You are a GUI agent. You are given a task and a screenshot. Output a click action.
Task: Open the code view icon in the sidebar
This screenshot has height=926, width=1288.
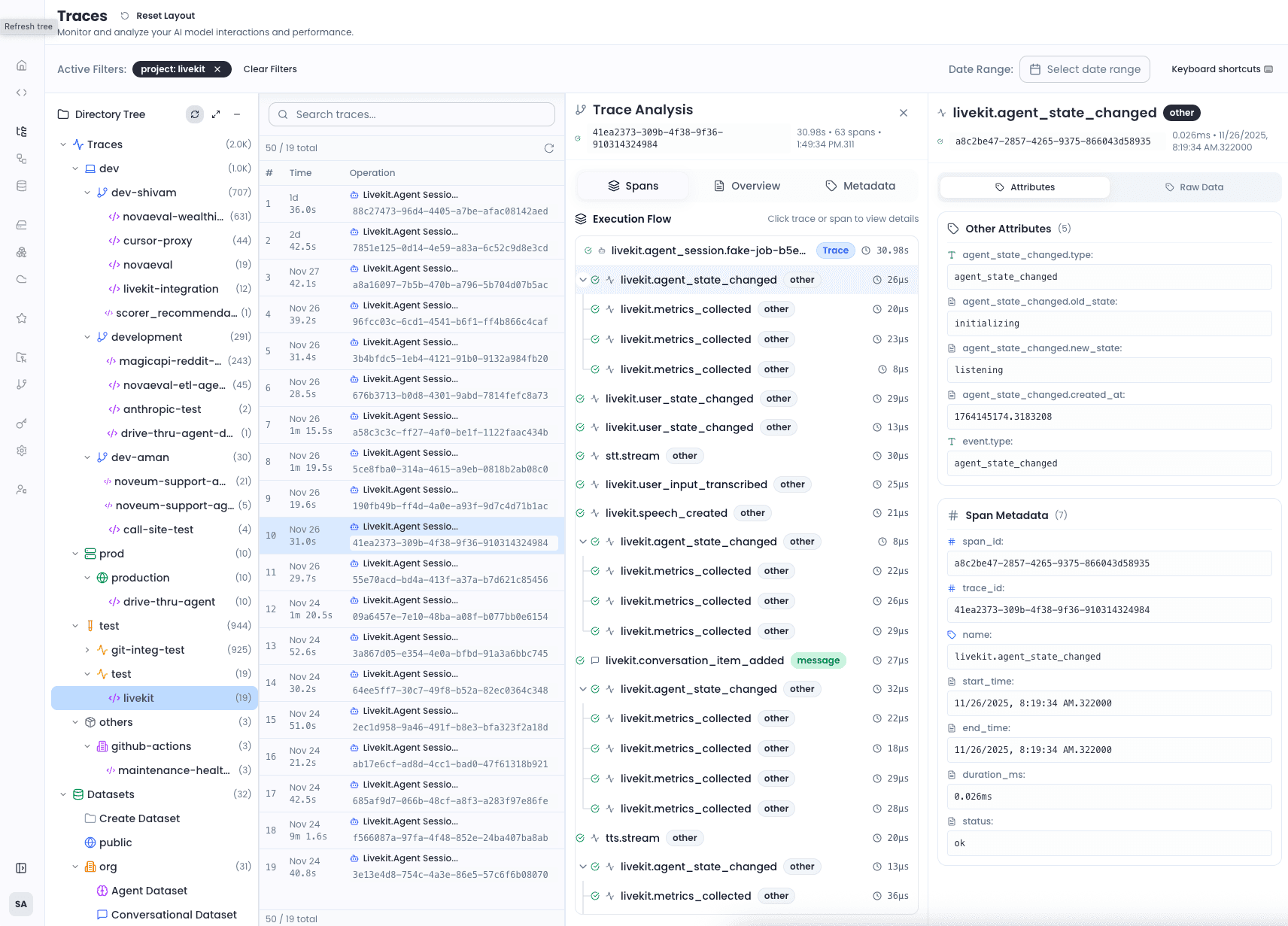point(21,93)
